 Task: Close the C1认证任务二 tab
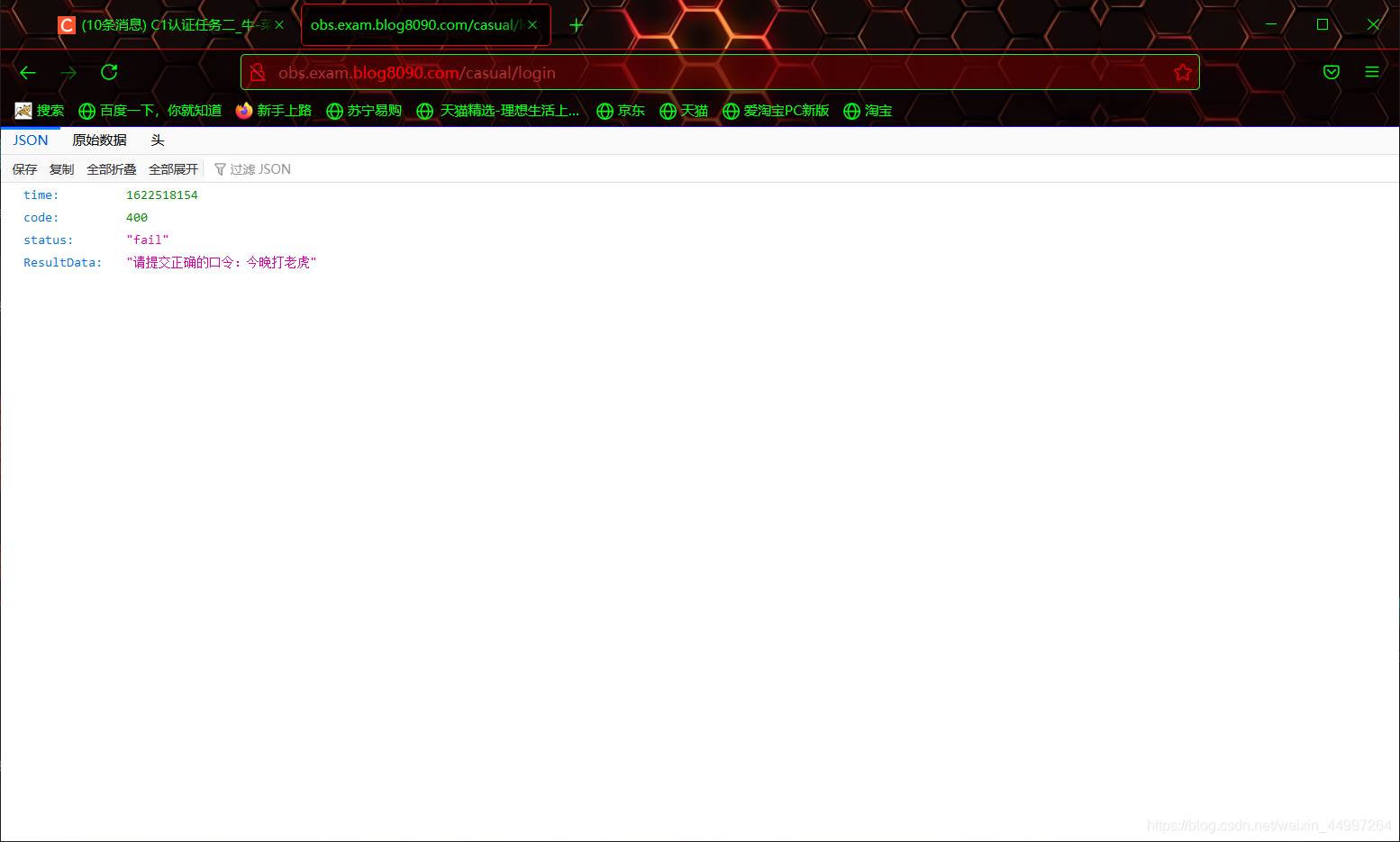point(279,25)
